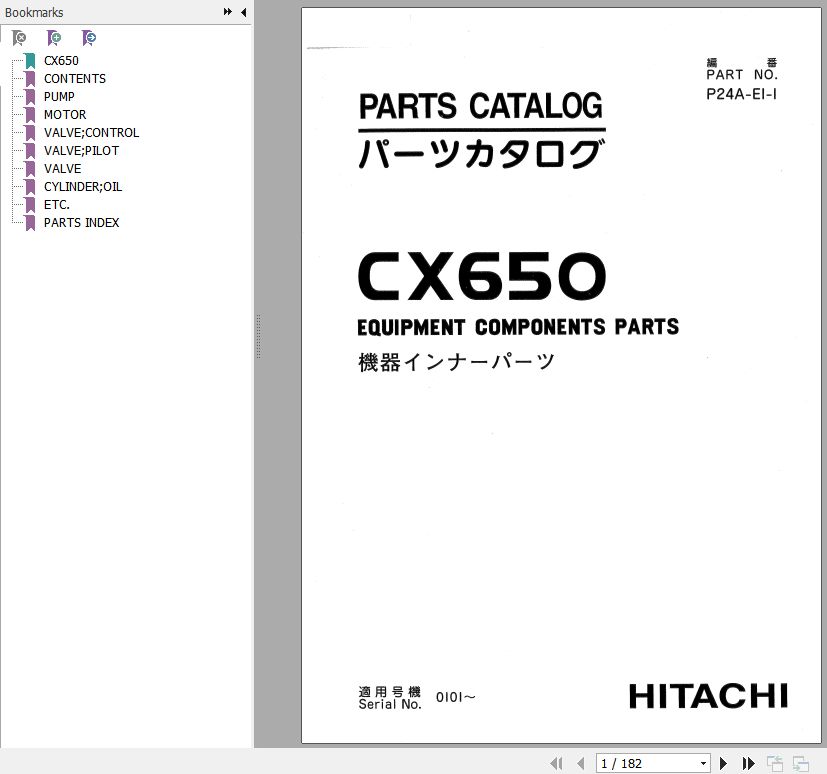This screenshot has height=774, width=827.
Task: Click the delete bookmark icon
Action: 19,37
